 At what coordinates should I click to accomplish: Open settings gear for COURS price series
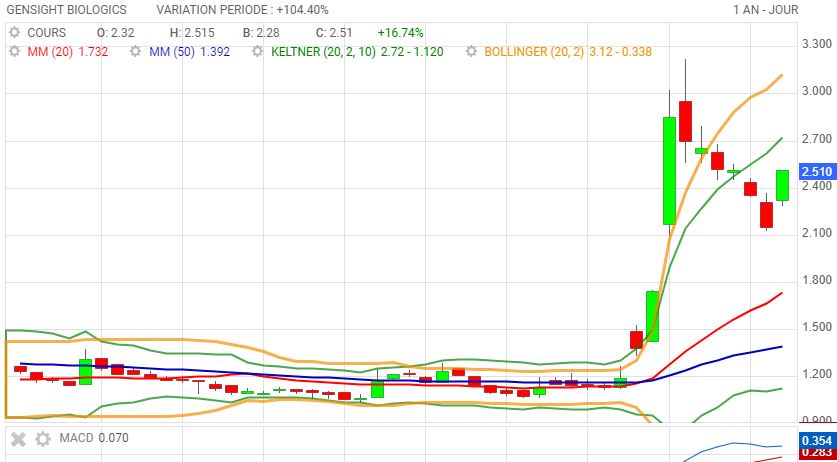(x=14, y=33)
